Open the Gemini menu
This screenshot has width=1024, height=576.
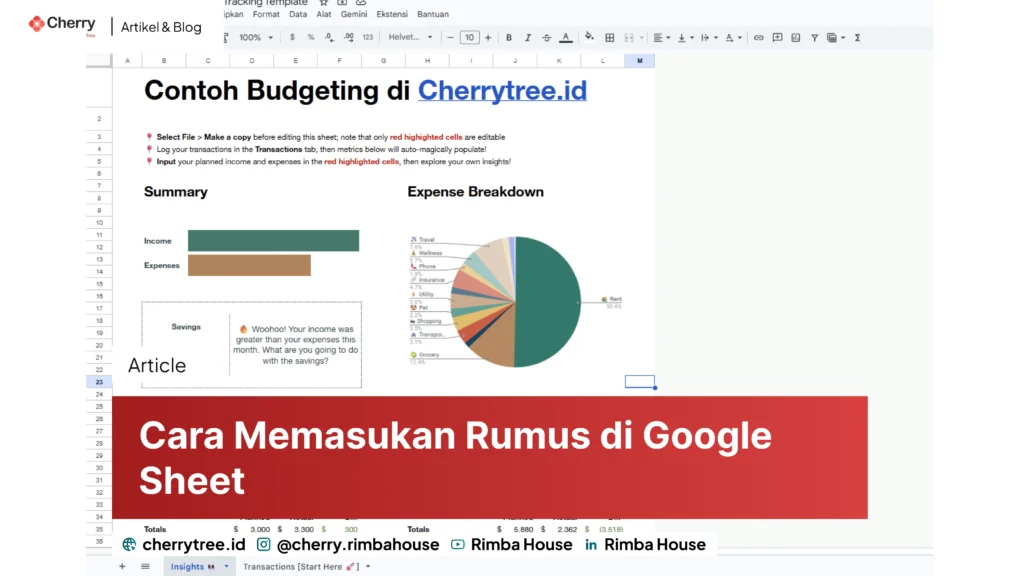coord(354,14)
